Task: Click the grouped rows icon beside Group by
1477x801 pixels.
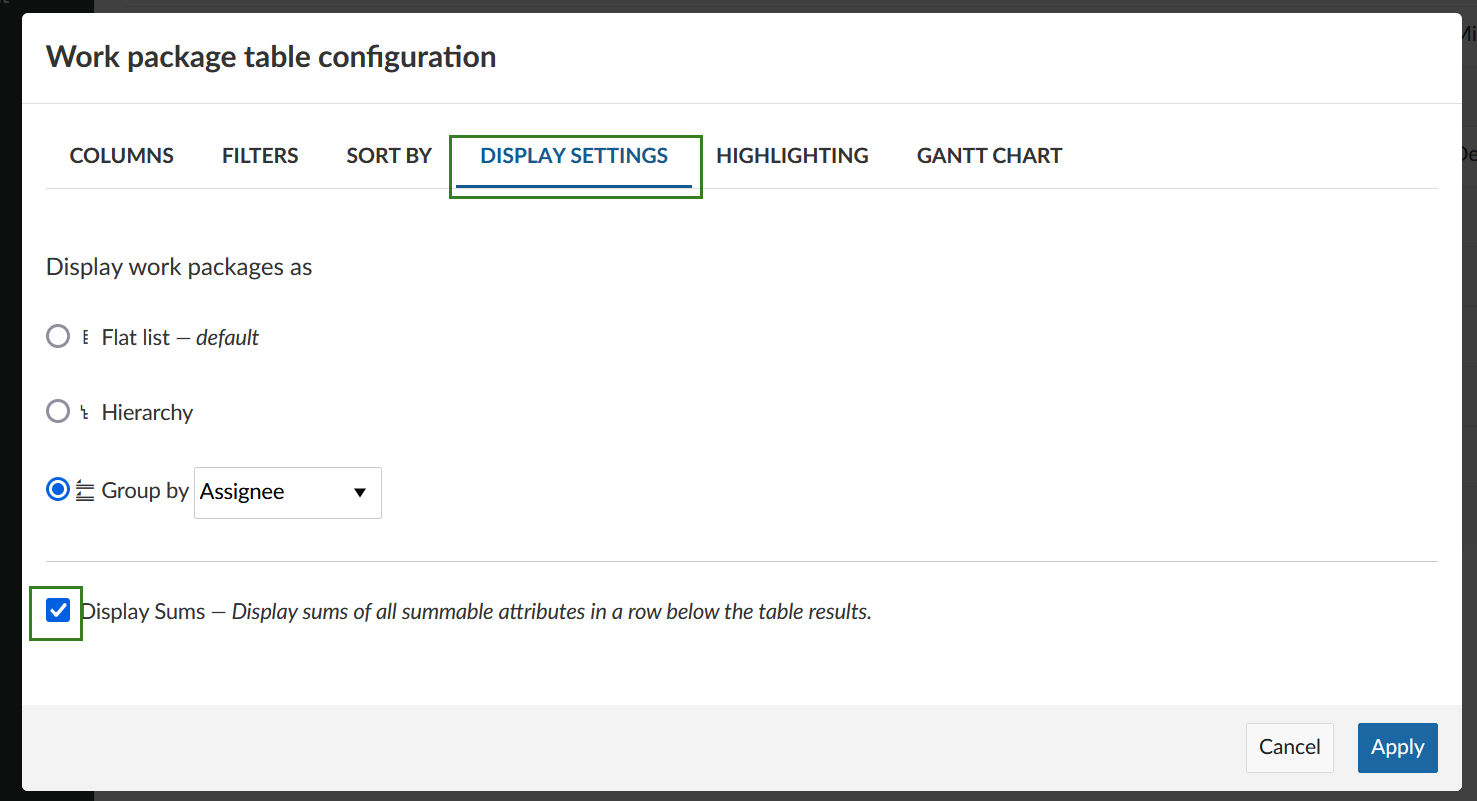Action: pyautogui.click(x=85, y=491)
